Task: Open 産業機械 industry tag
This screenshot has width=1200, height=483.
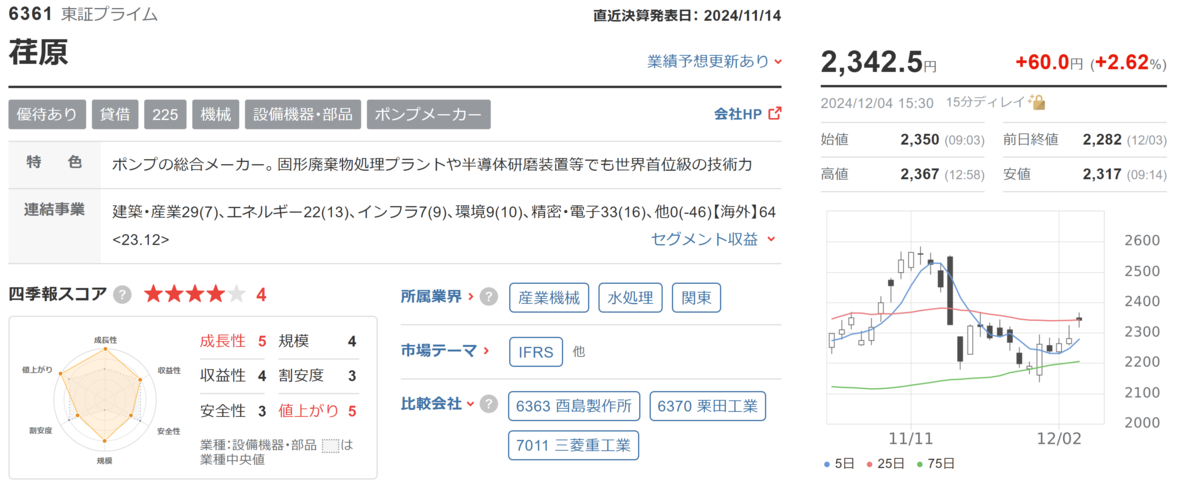Action: pyautogui.click(x=549, y=297)
